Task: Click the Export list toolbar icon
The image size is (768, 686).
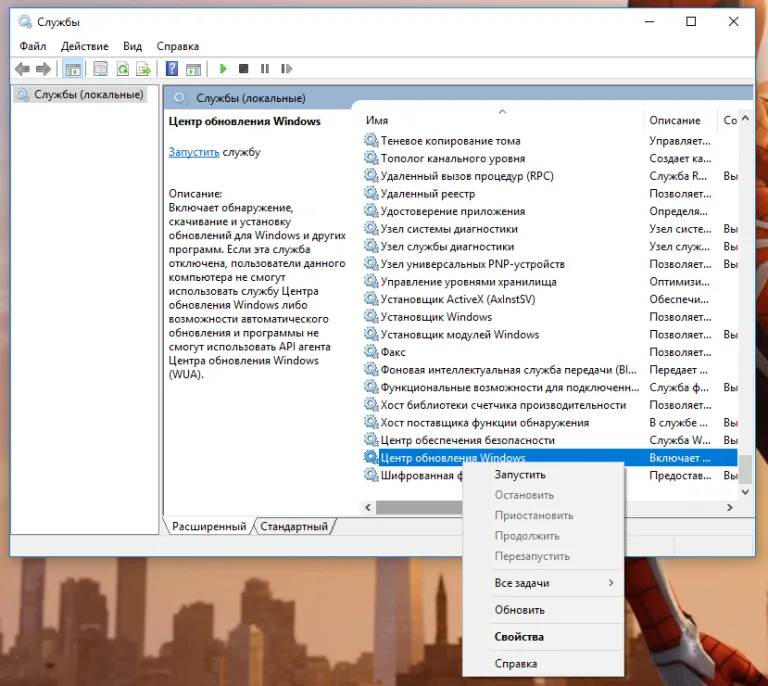Action: [x=144, y=69]
